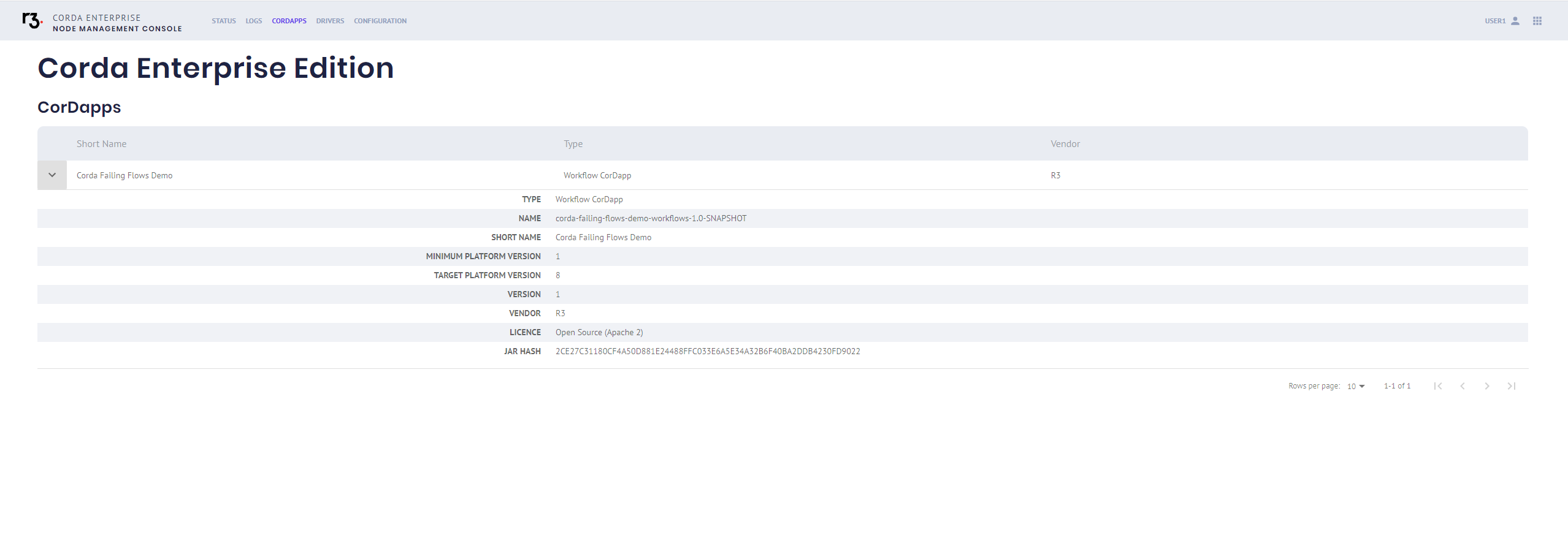Click the TARGET PLATFORM VERSION label

(x=488, y=275)
